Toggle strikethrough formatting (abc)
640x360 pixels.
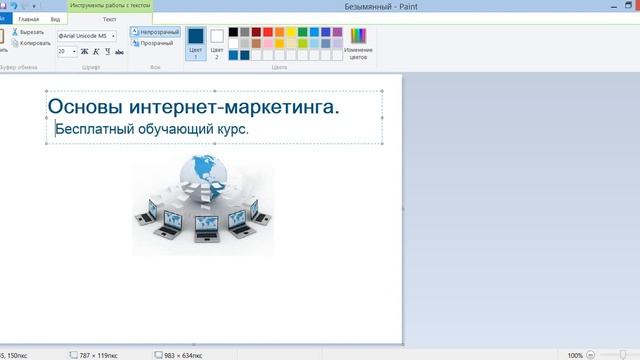coord(119,52)
